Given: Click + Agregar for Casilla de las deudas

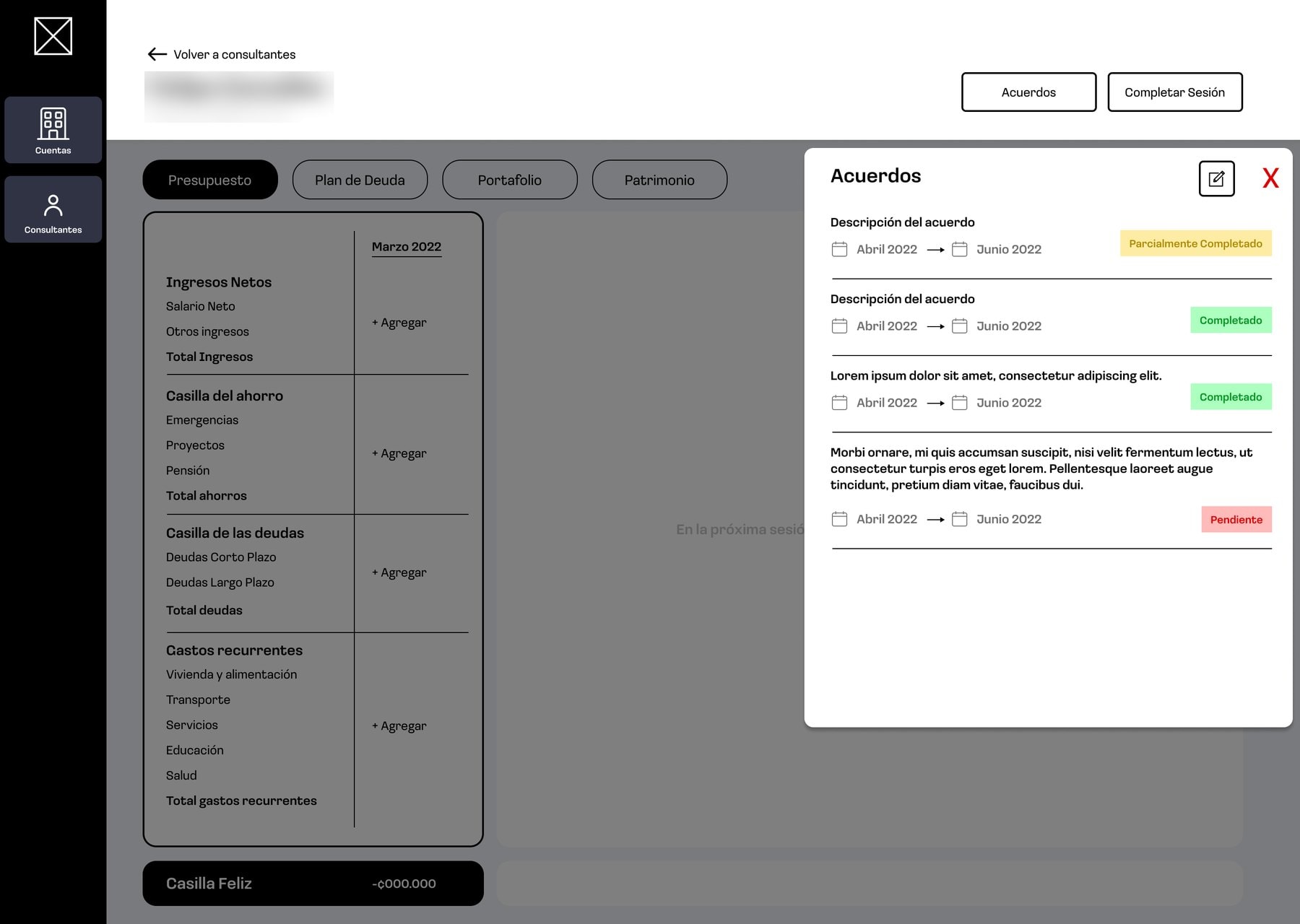Looking at the screenshot, I should [399, 572].
